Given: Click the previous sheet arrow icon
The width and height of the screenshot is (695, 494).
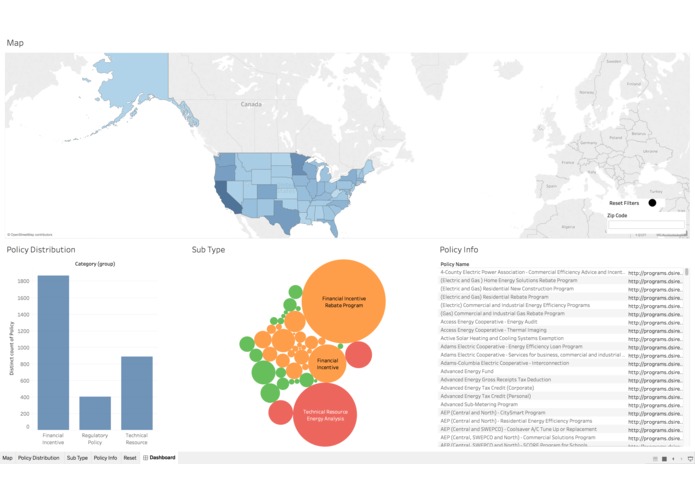Looking at the screenshot, I should point(673,459).
